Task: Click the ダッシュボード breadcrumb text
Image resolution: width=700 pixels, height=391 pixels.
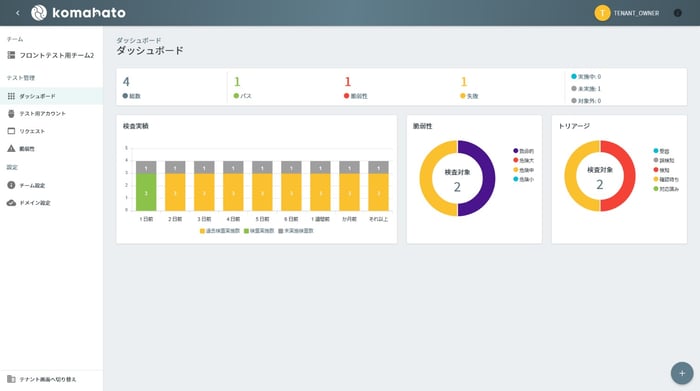Action: pyautogui.click(x=139, y=40)
